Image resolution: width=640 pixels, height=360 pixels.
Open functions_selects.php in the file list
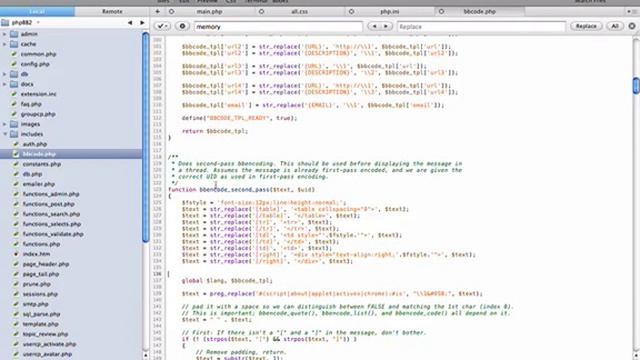coord(52,224)
